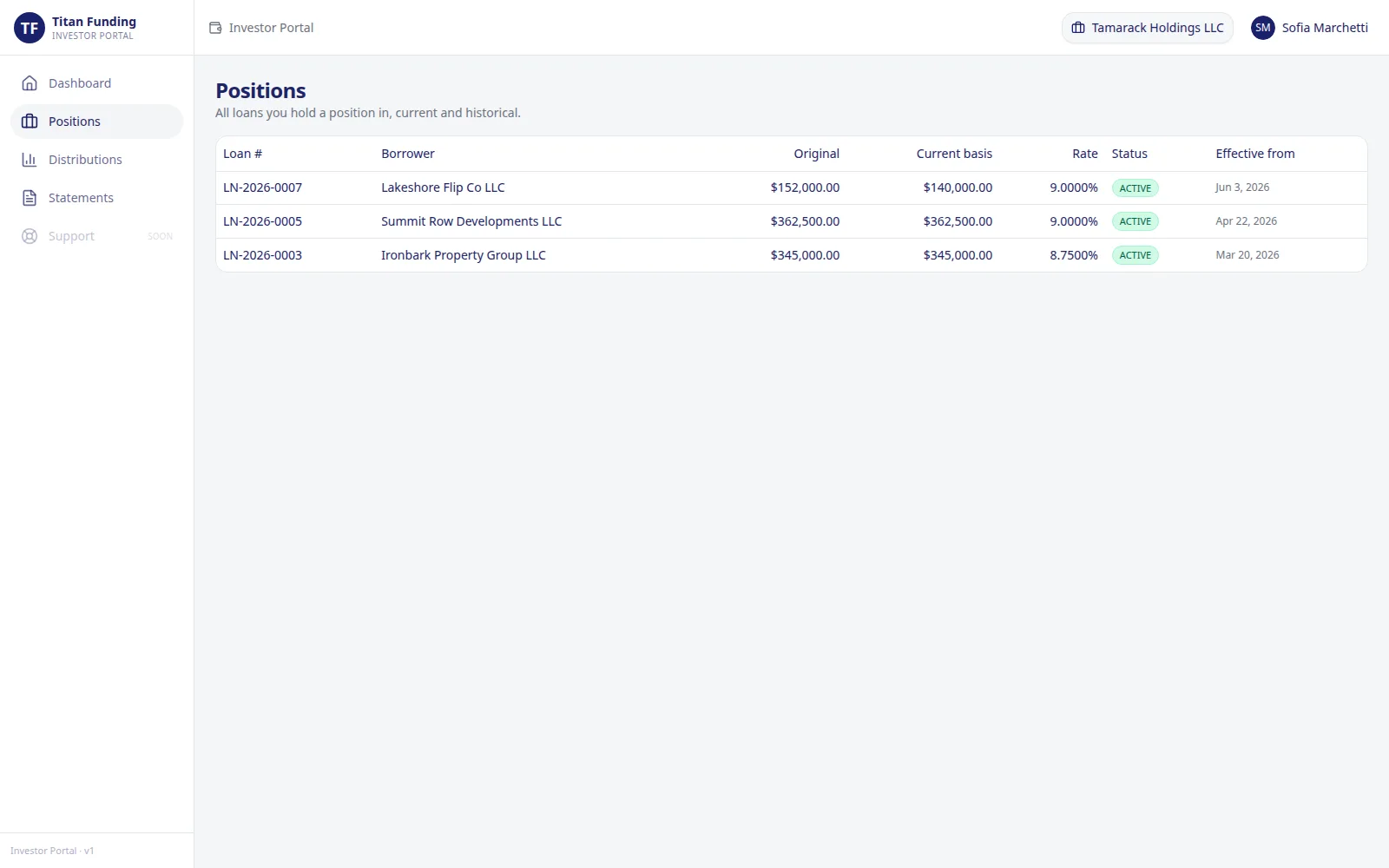Click the Investor Portal wallet icon

(215, 28)
